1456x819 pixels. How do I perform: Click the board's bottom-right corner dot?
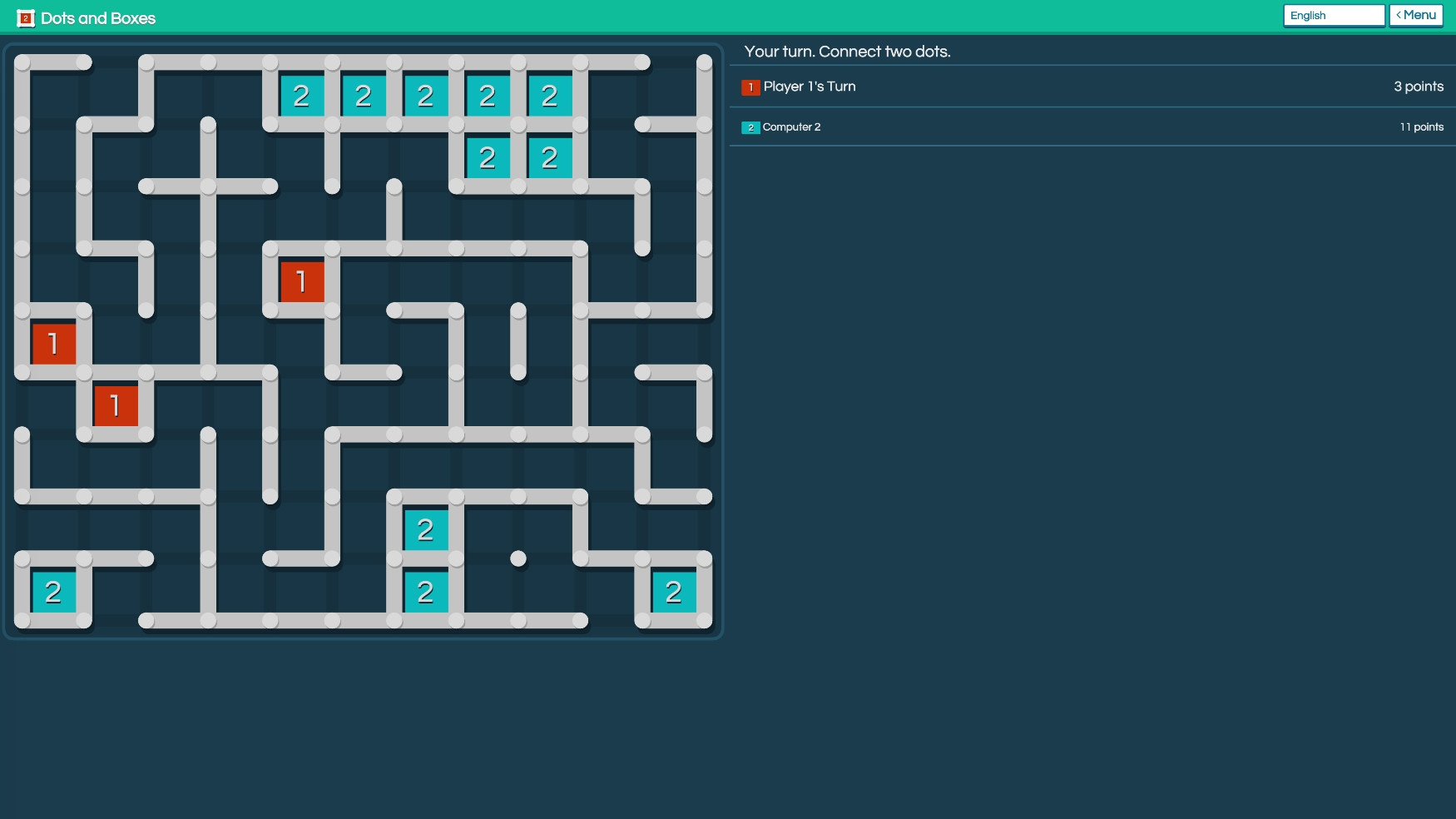[705, 620]
